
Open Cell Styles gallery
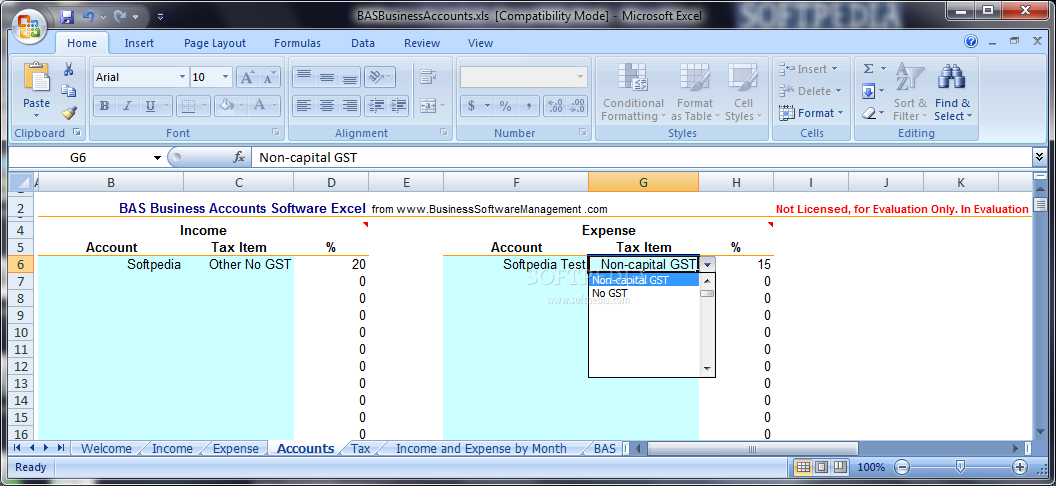pos(744,92)
